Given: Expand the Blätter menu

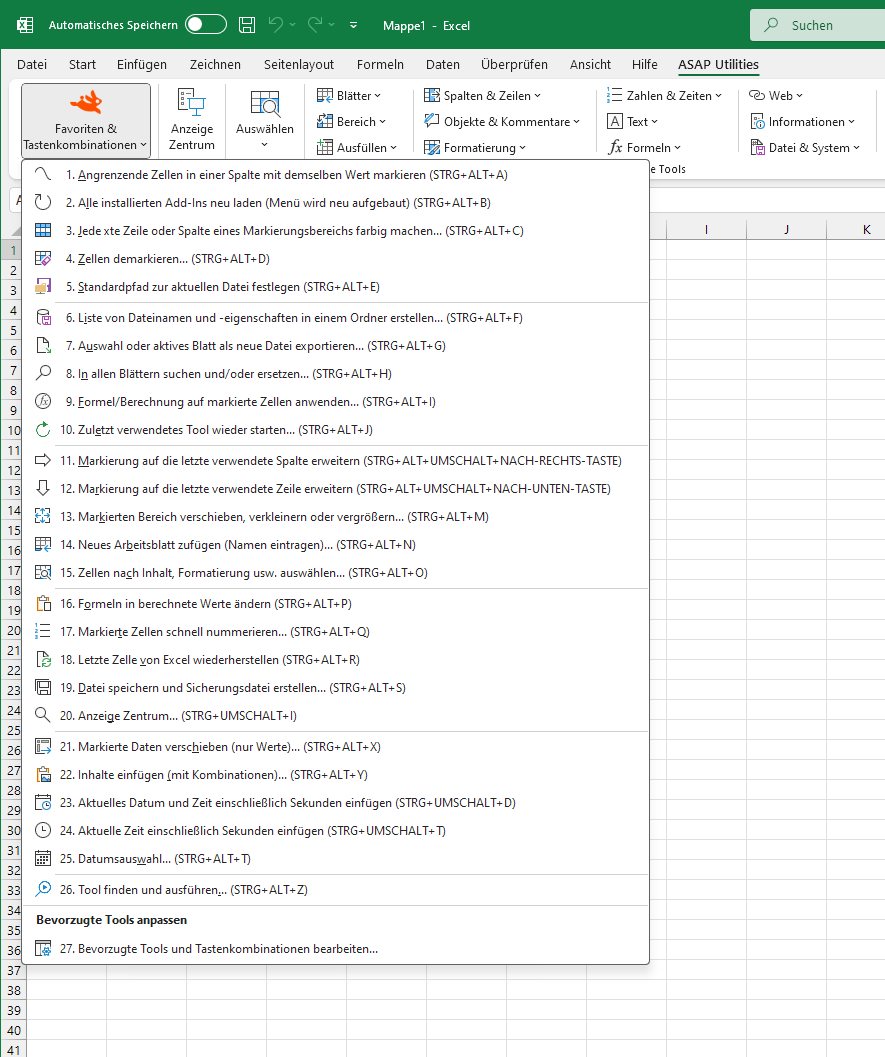Looking at the screenshot, I should [x=348, y=96].
